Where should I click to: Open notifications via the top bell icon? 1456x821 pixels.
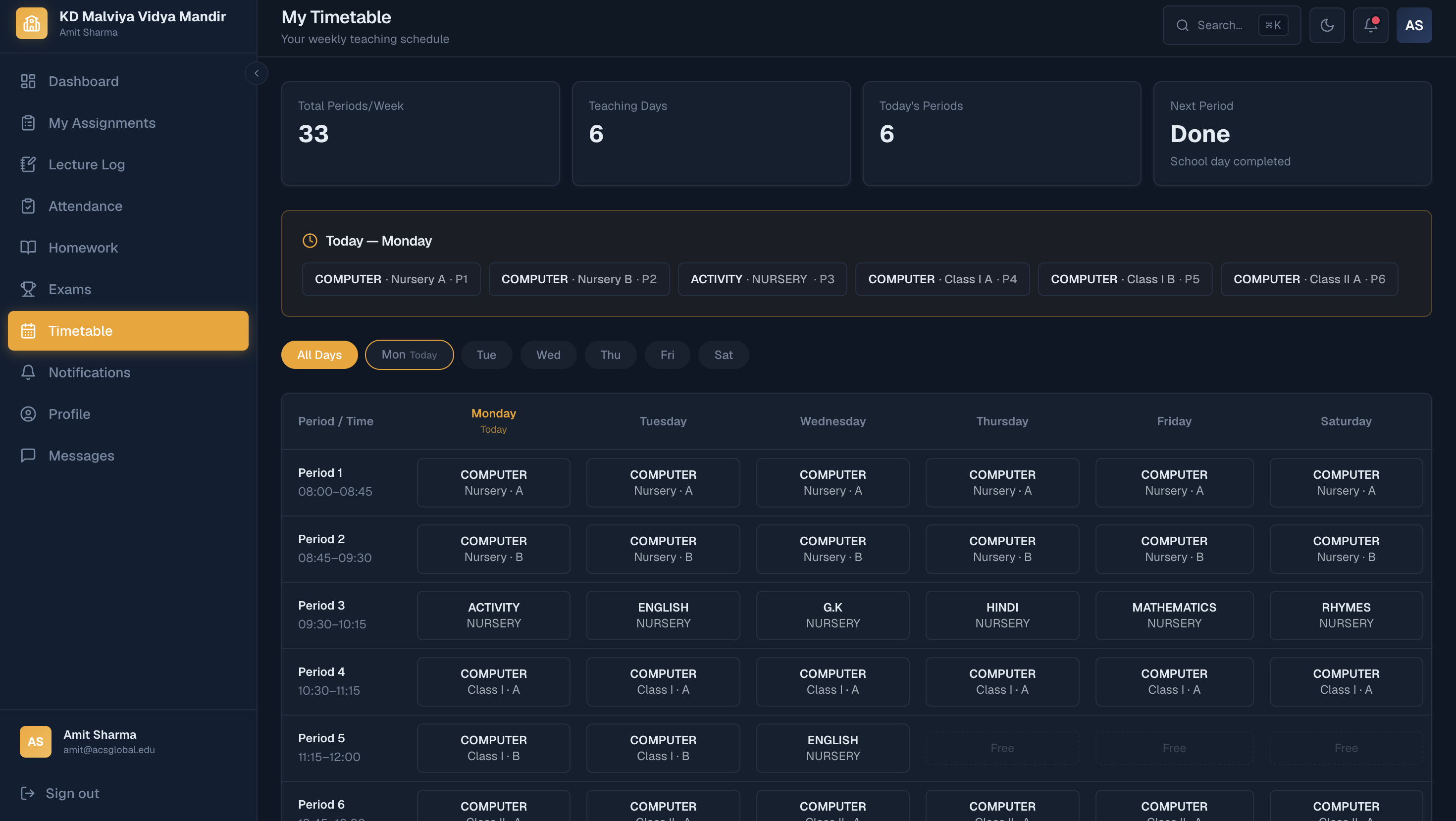click(x=1371, y=25)
